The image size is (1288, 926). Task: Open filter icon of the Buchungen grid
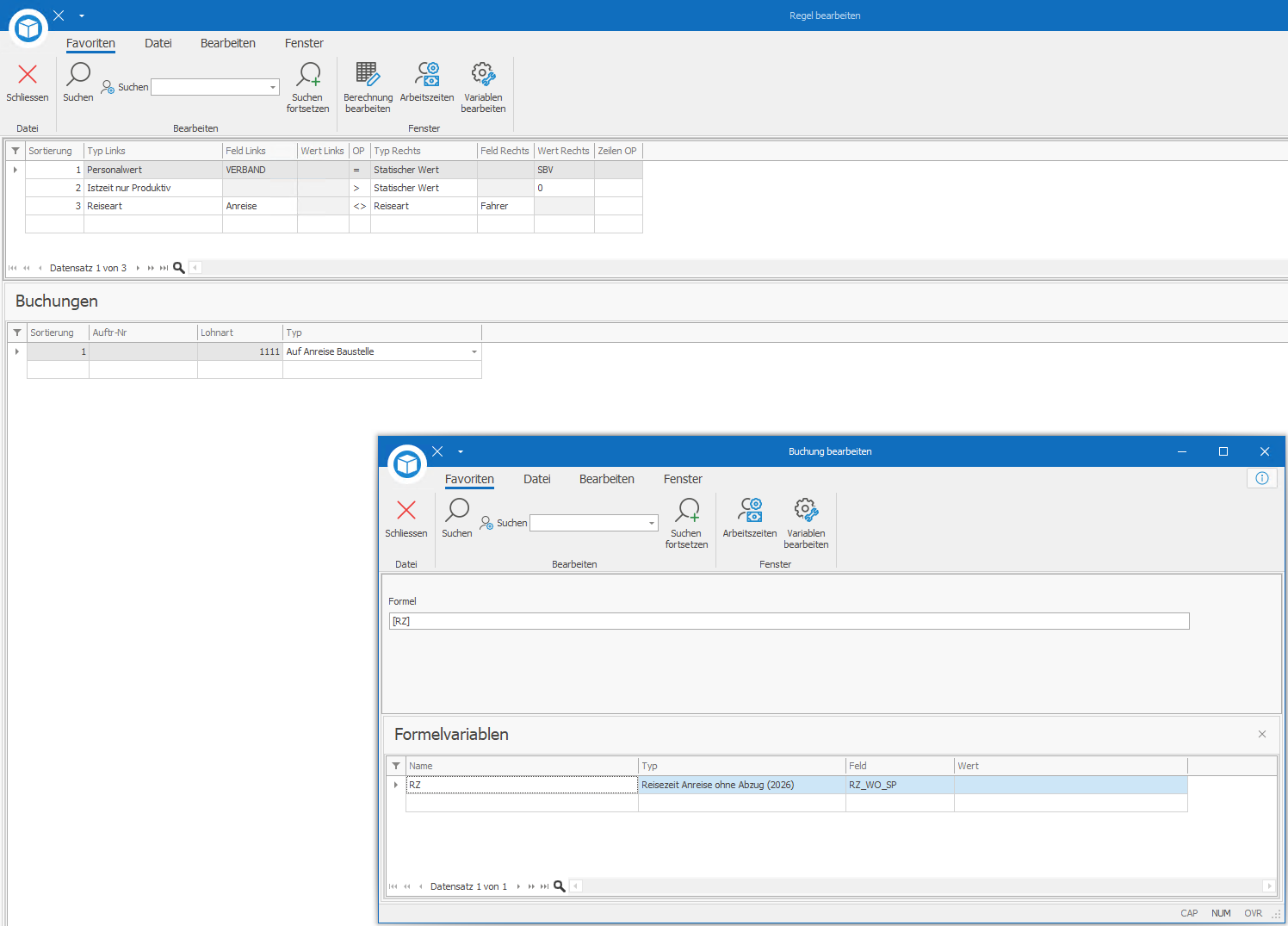coord(17,332)
